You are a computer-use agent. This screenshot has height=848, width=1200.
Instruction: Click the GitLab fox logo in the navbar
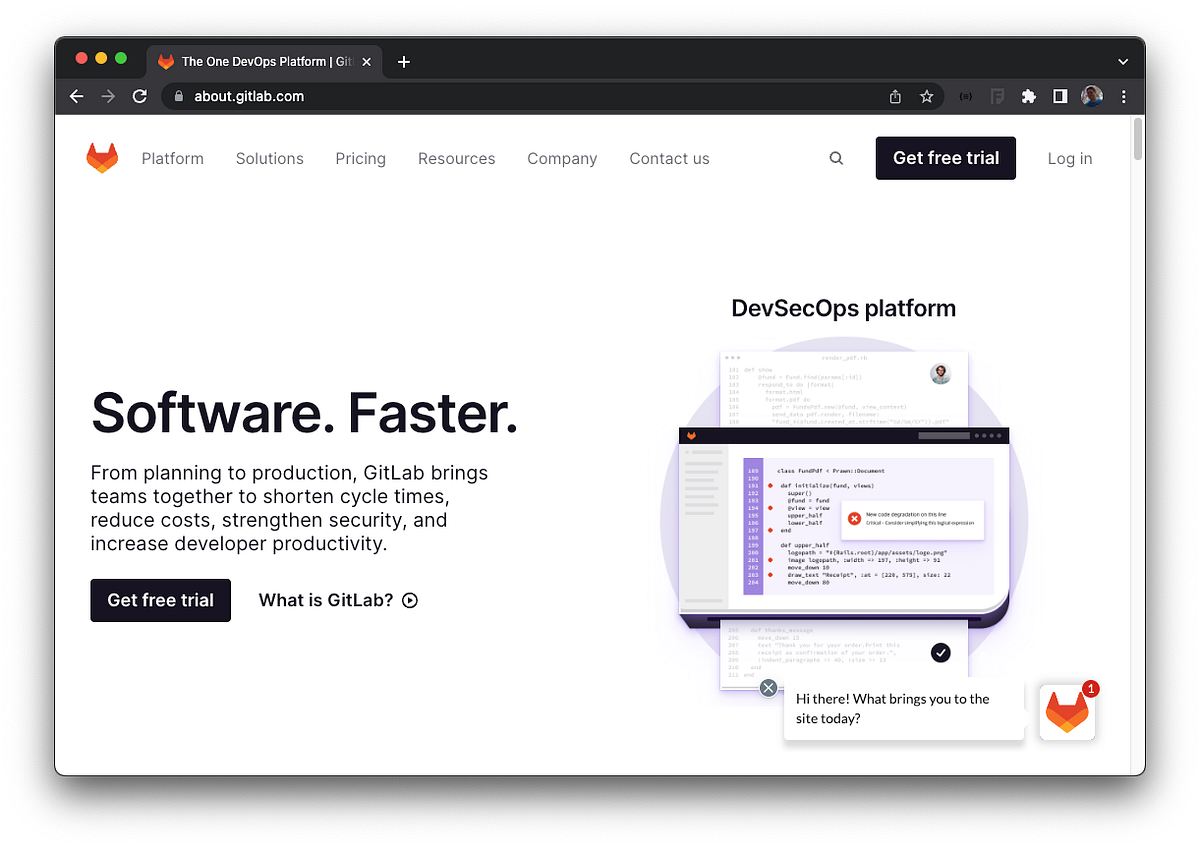tap(102, 157)
